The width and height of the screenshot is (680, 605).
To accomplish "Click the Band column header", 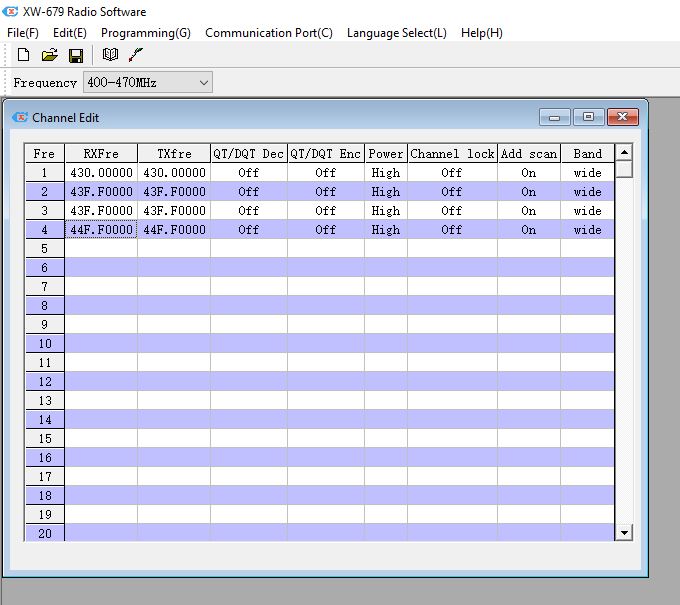I will pos(587,154).
